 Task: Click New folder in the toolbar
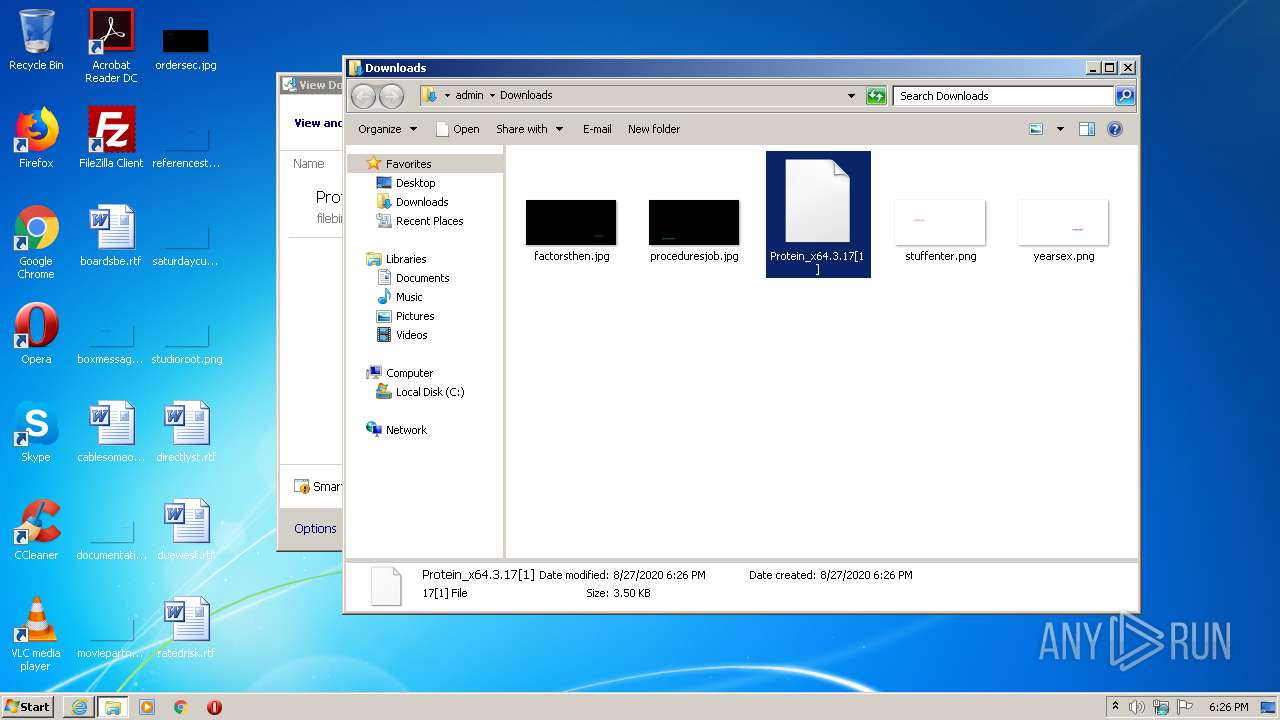[654, 129]
